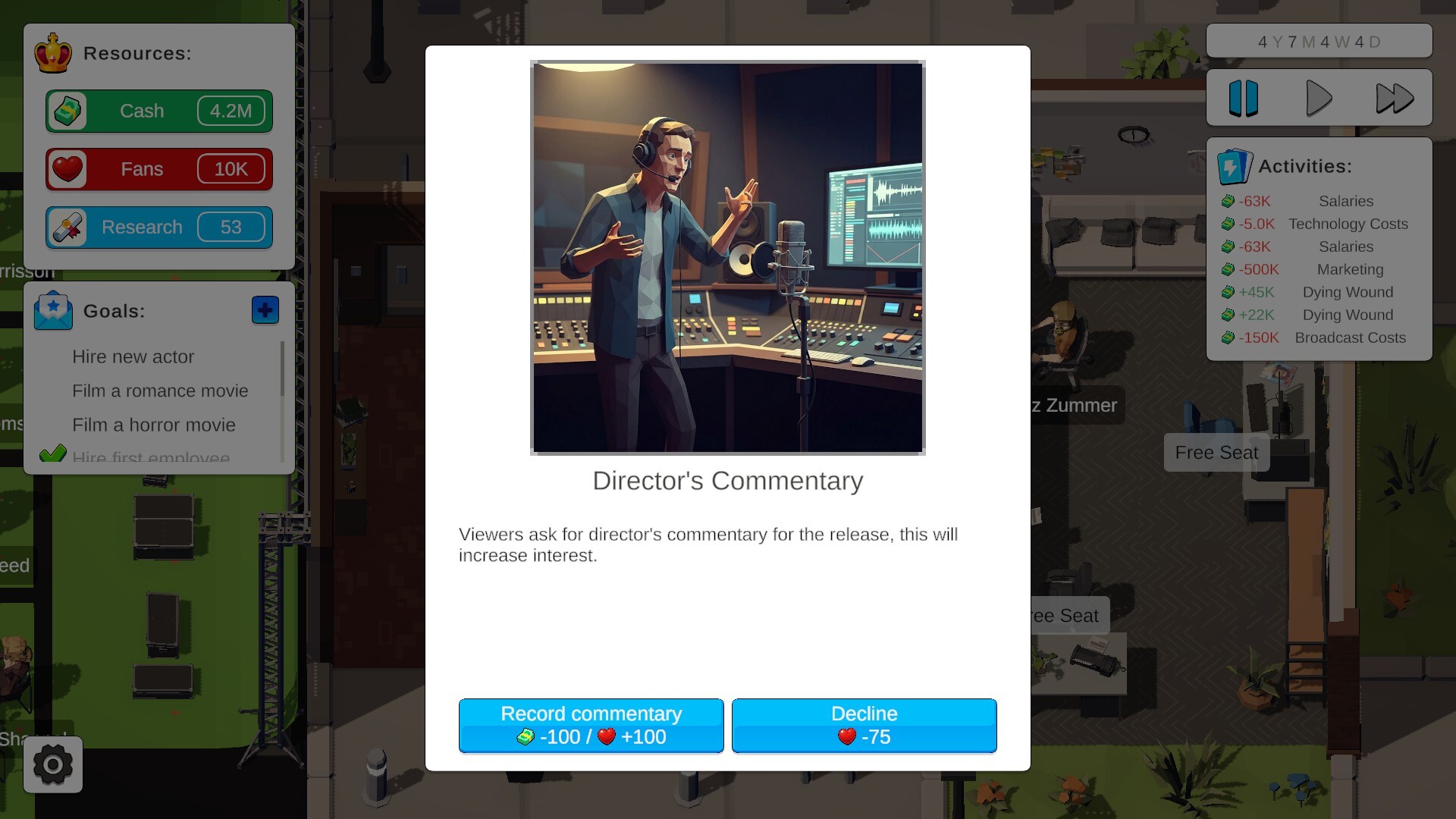Resume game with the play button
Image resolution: width=1456 pixels, height=819 pixels.
point(1319,97)
